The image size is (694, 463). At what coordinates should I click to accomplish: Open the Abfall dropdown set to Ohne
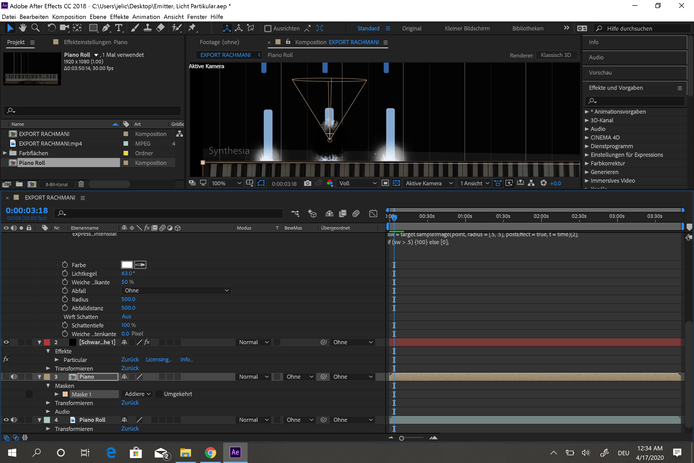click(x=175, y=291)
